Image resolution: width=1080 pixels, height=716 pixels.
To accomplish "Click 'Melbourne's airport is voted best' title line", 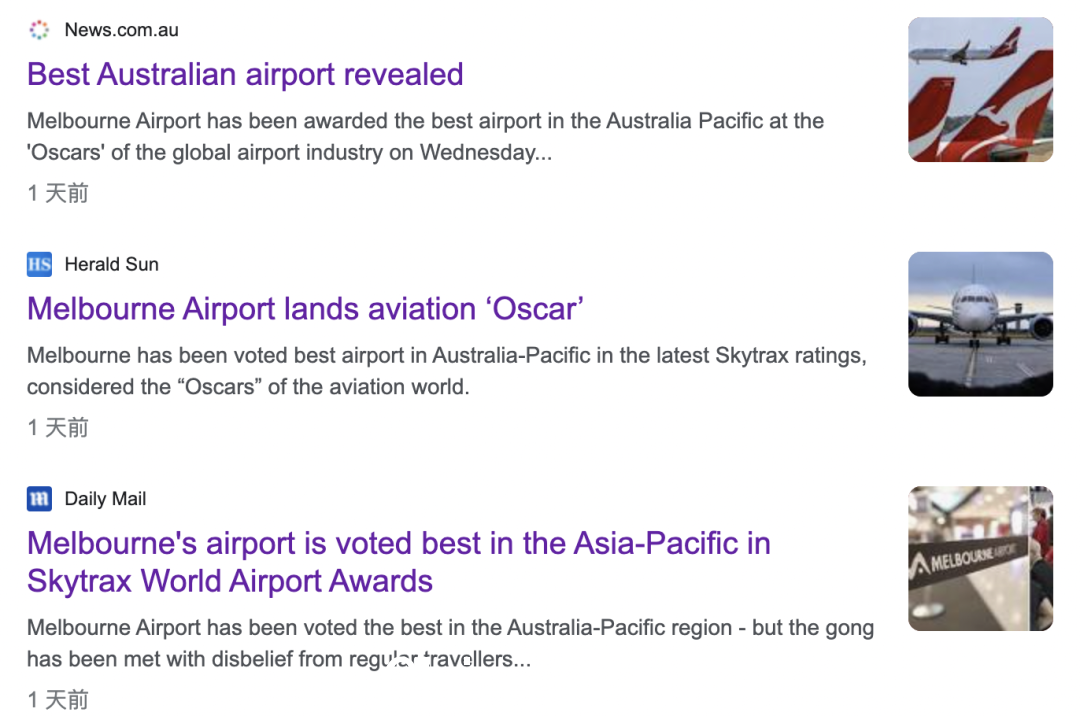I will pos(399,543).
